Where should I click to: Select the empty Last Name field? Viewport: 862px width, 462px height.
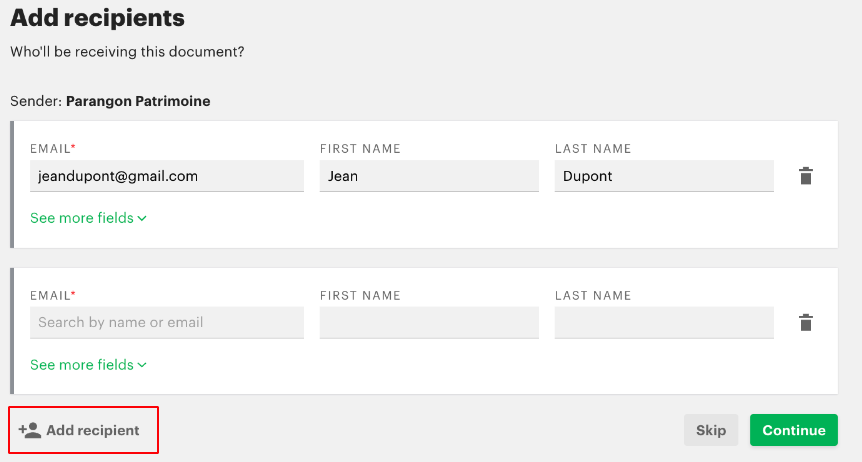[x=664, y=323]
